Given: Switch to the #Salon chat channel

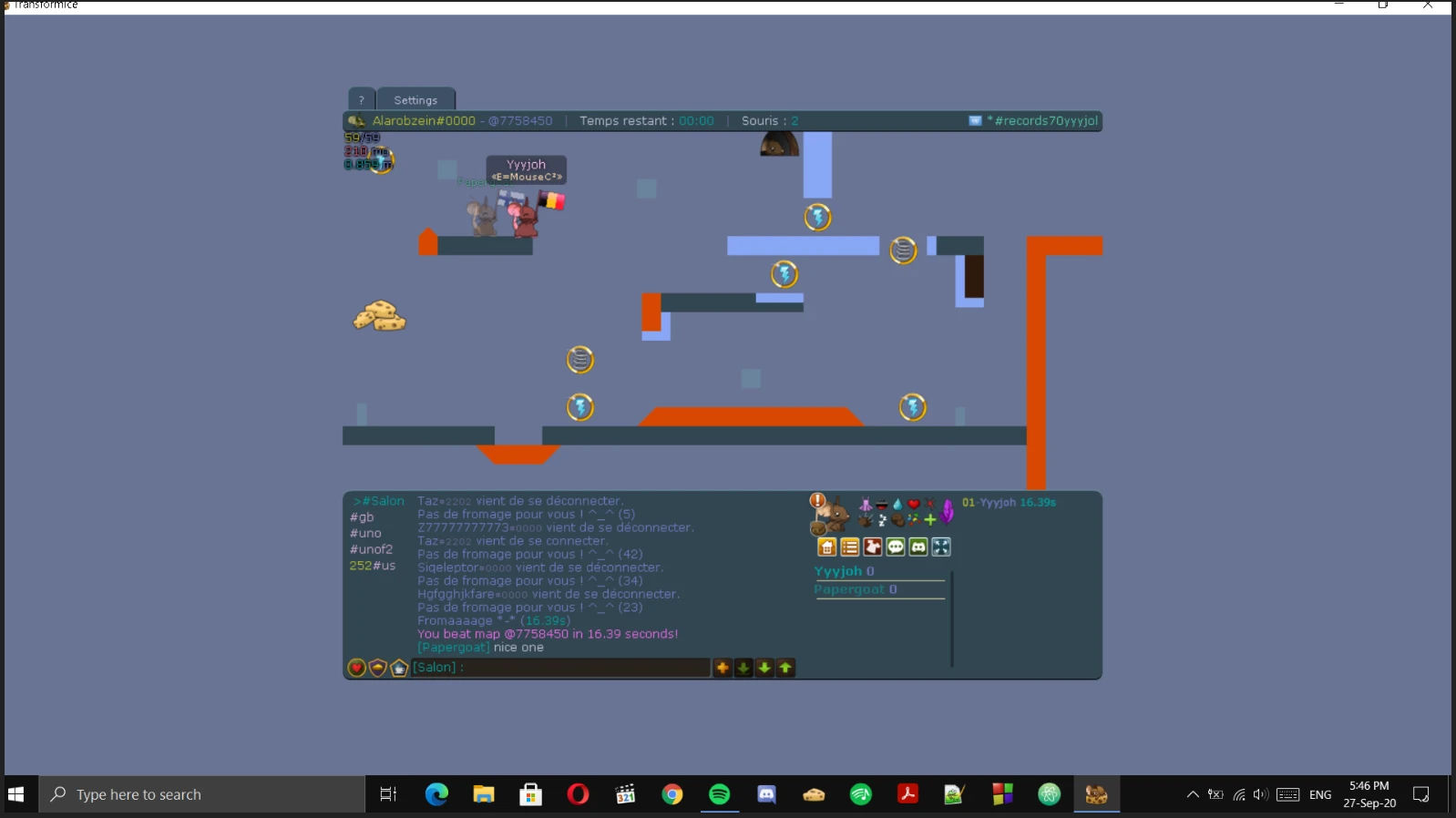Looking at the screenshot, I should coord(379,501).
